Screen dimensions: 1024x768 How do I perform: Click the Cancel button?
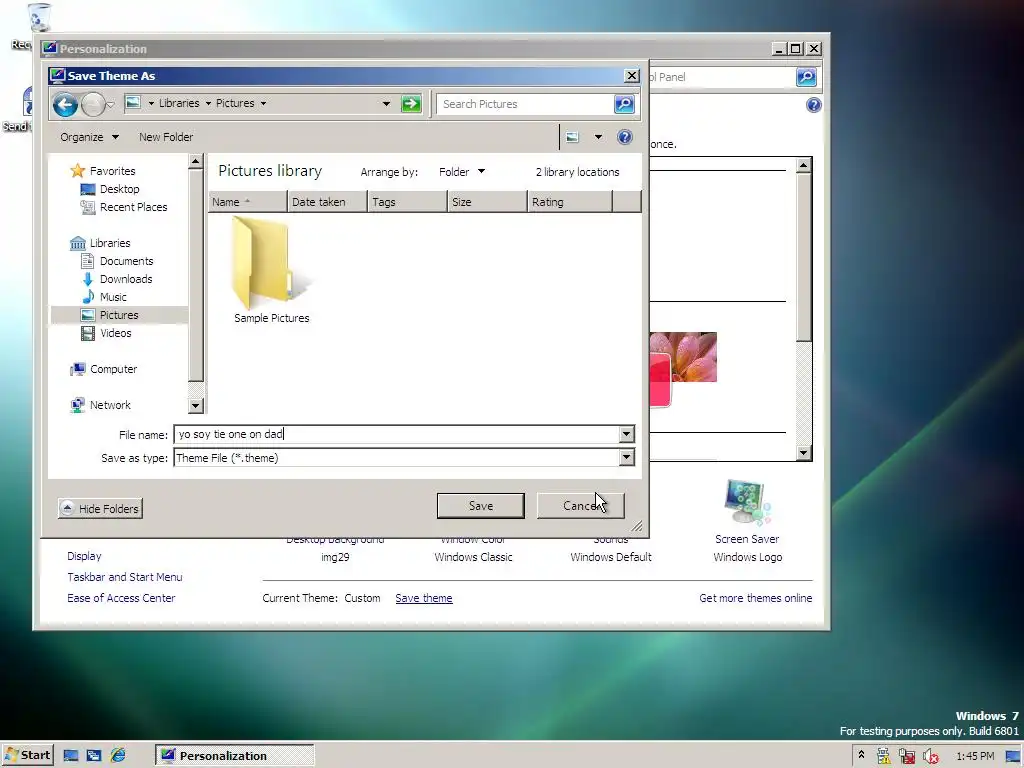[581, 506]
